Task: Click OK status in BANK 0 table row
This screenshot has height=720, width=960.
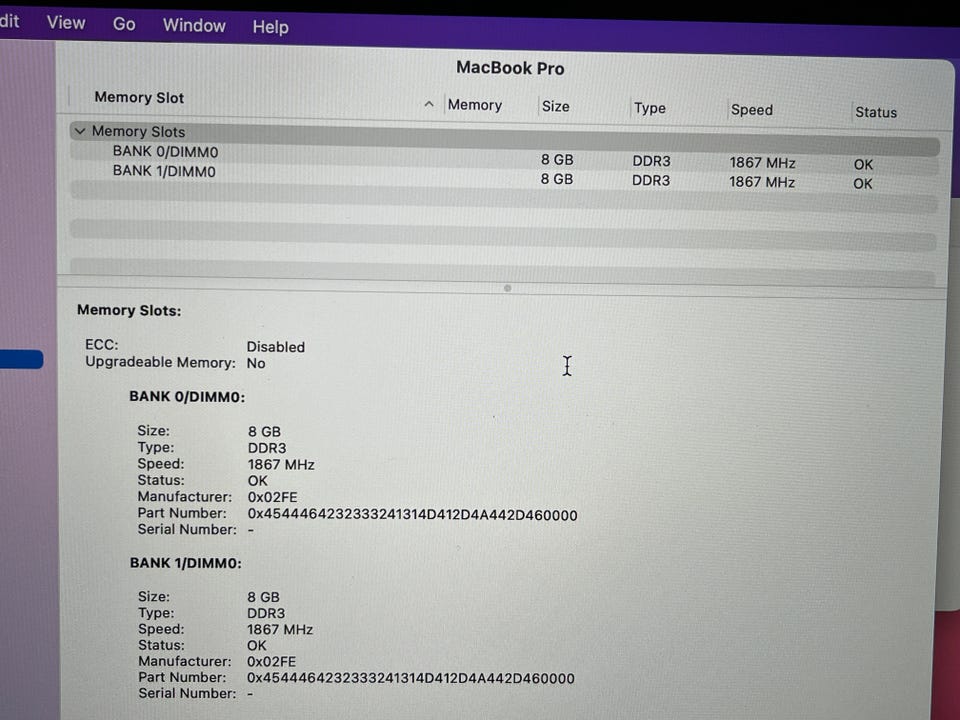Action: [863, 165]
